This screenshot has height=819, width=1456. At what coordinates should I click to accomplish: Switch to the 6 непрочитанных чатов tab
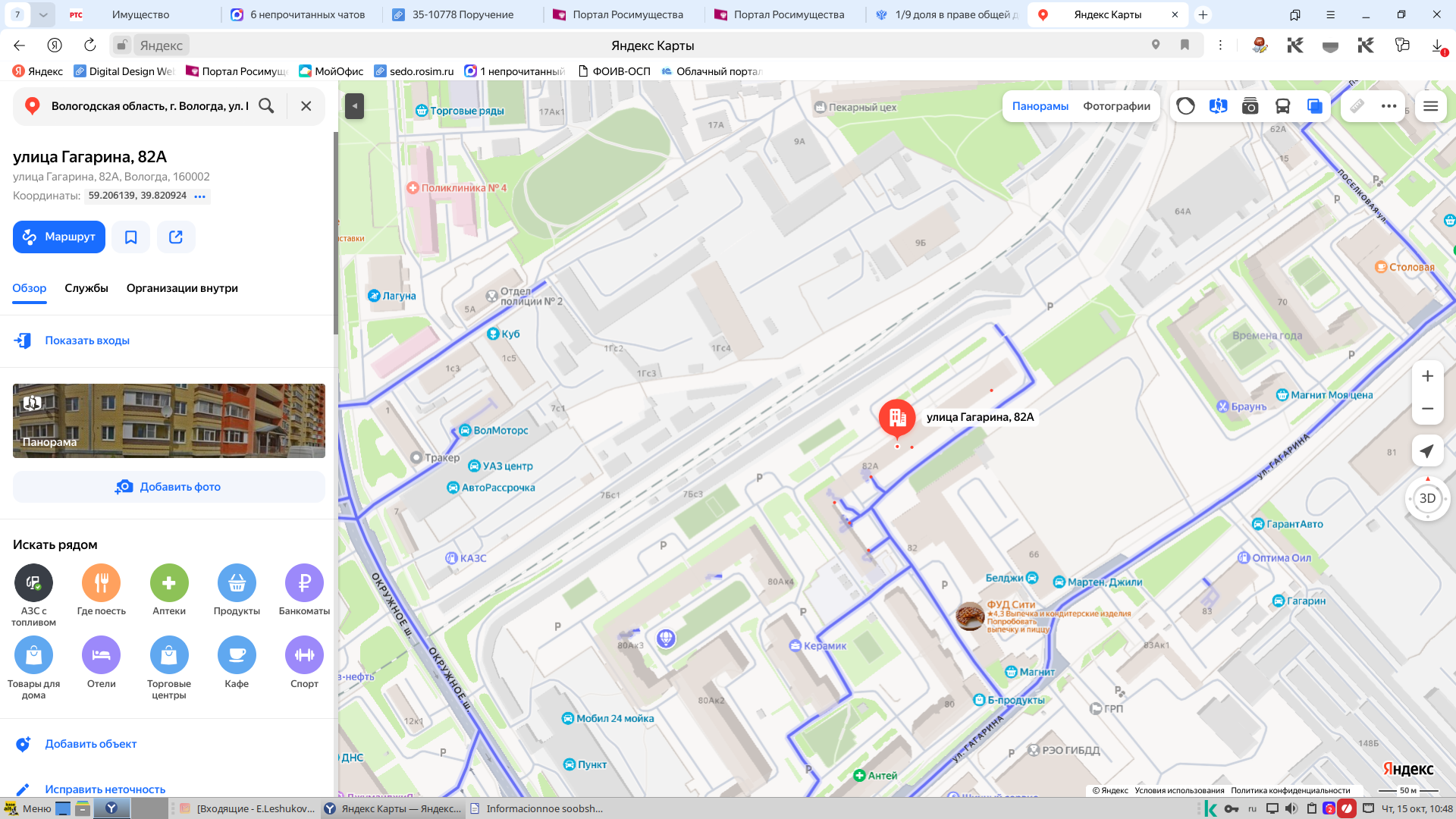(x=307, y=14)
